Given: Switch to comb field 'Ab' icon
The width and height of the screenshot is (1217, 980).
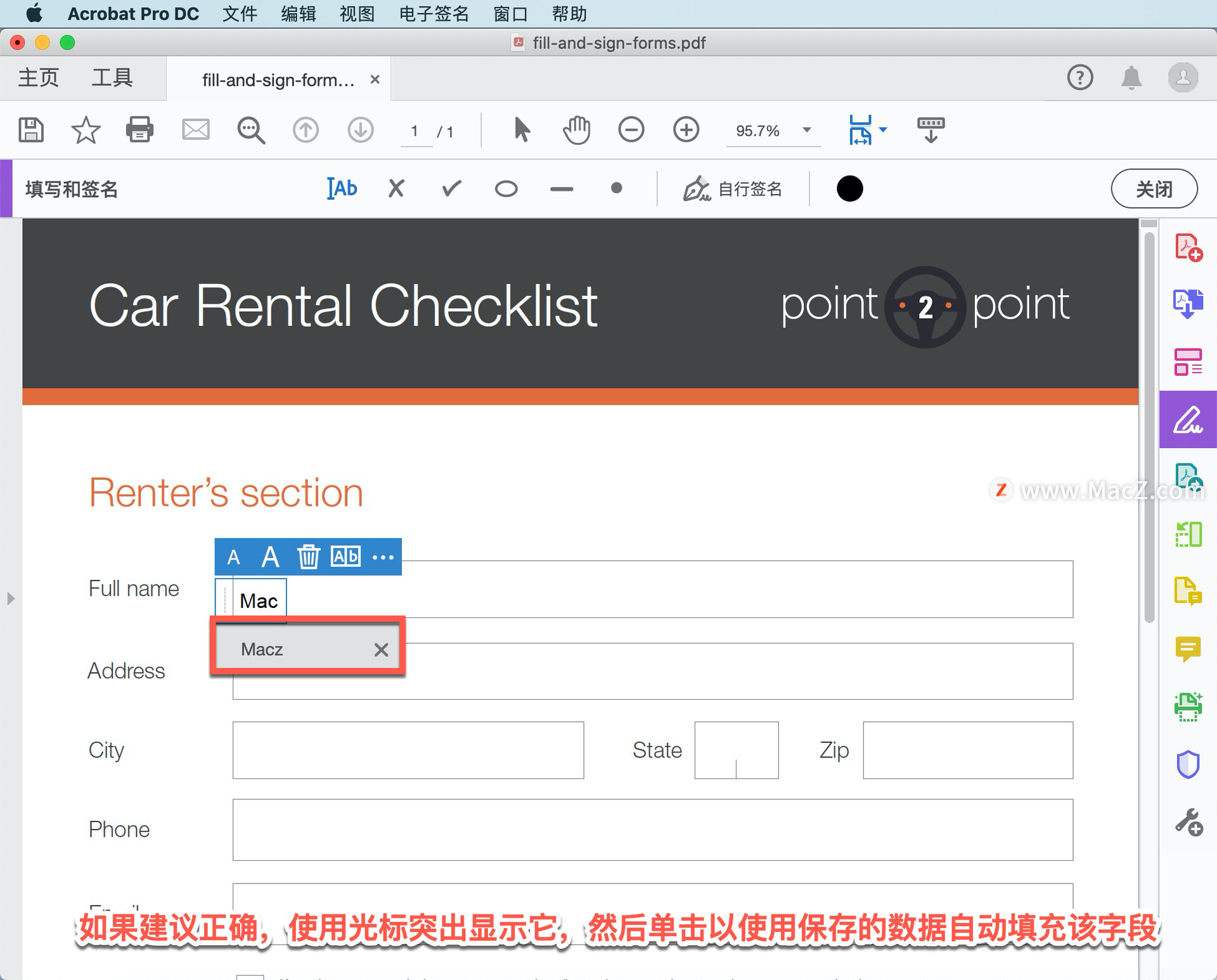Looking at the screenshot, I should tap(345, 557).
